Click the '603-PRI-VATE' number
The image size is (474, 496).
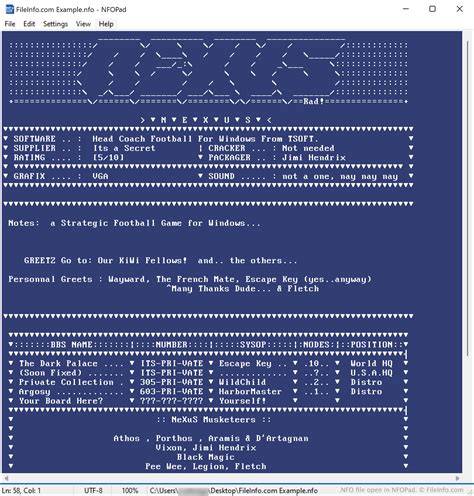pyautogui.click(x=171, y=391)
